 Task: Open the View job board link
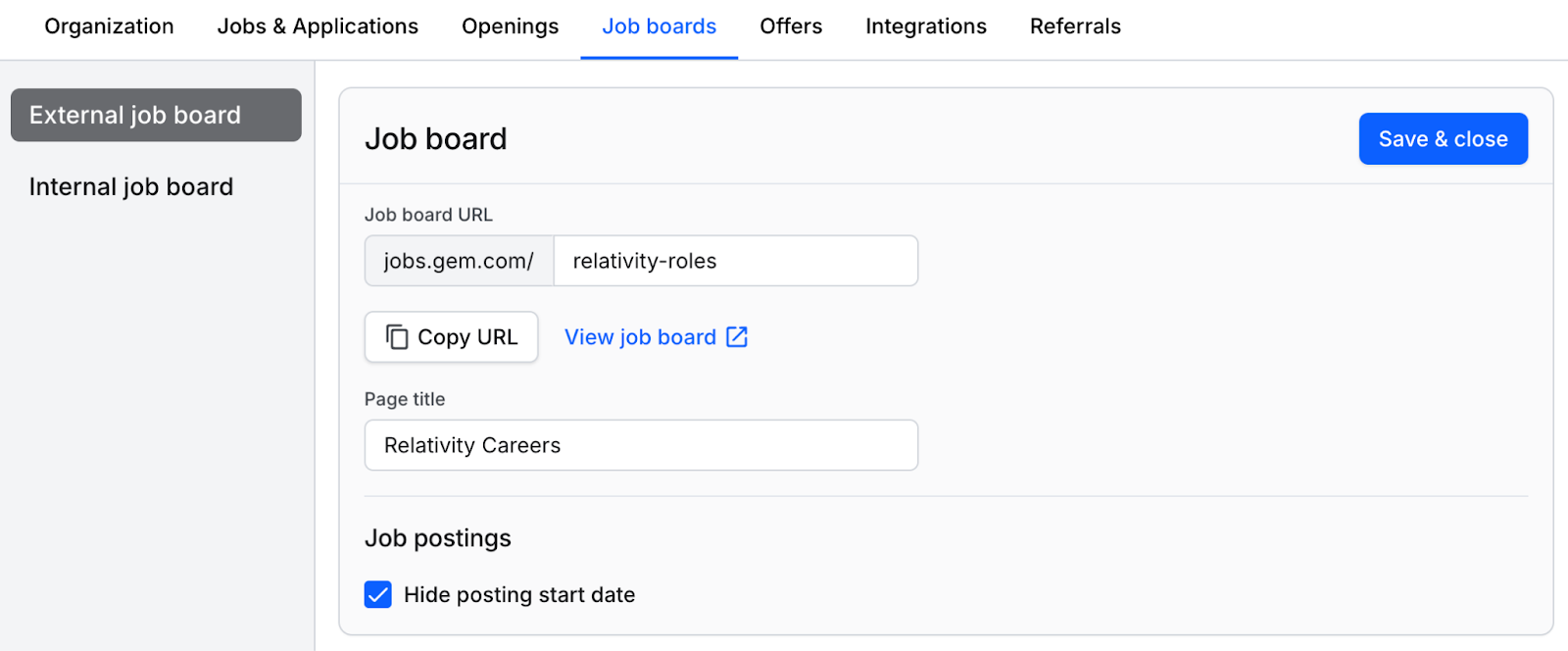click(640, 337)
